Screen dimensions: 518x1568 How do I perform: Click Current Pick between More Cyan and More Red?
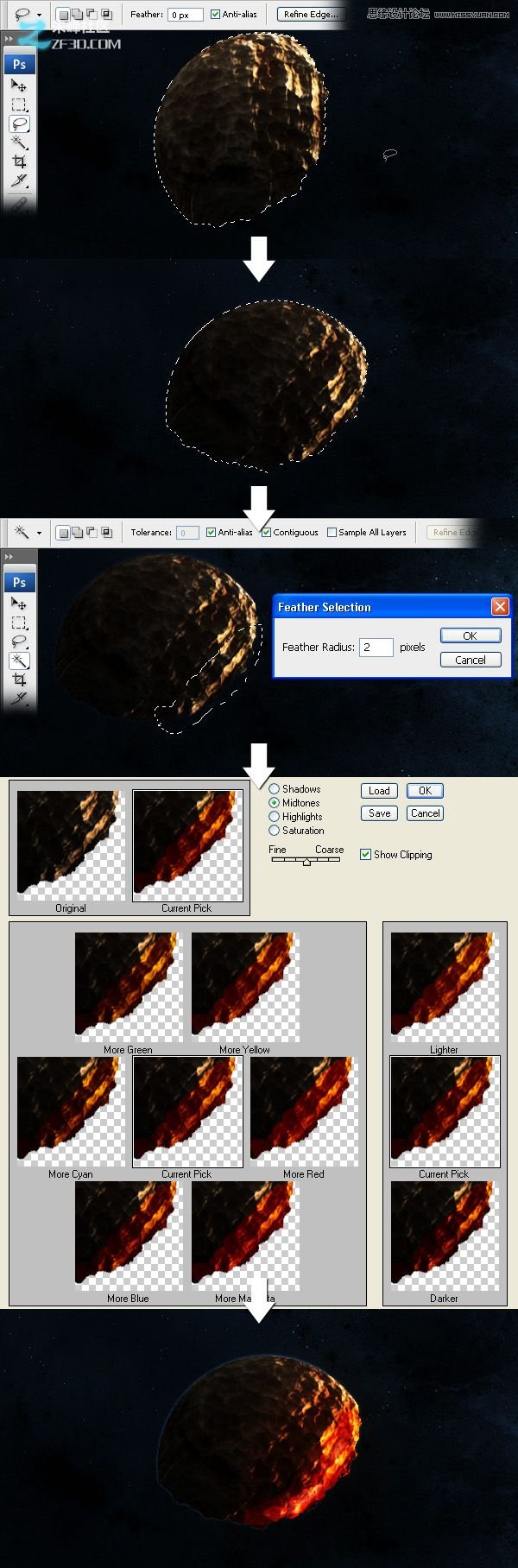tap(186, 1112)
